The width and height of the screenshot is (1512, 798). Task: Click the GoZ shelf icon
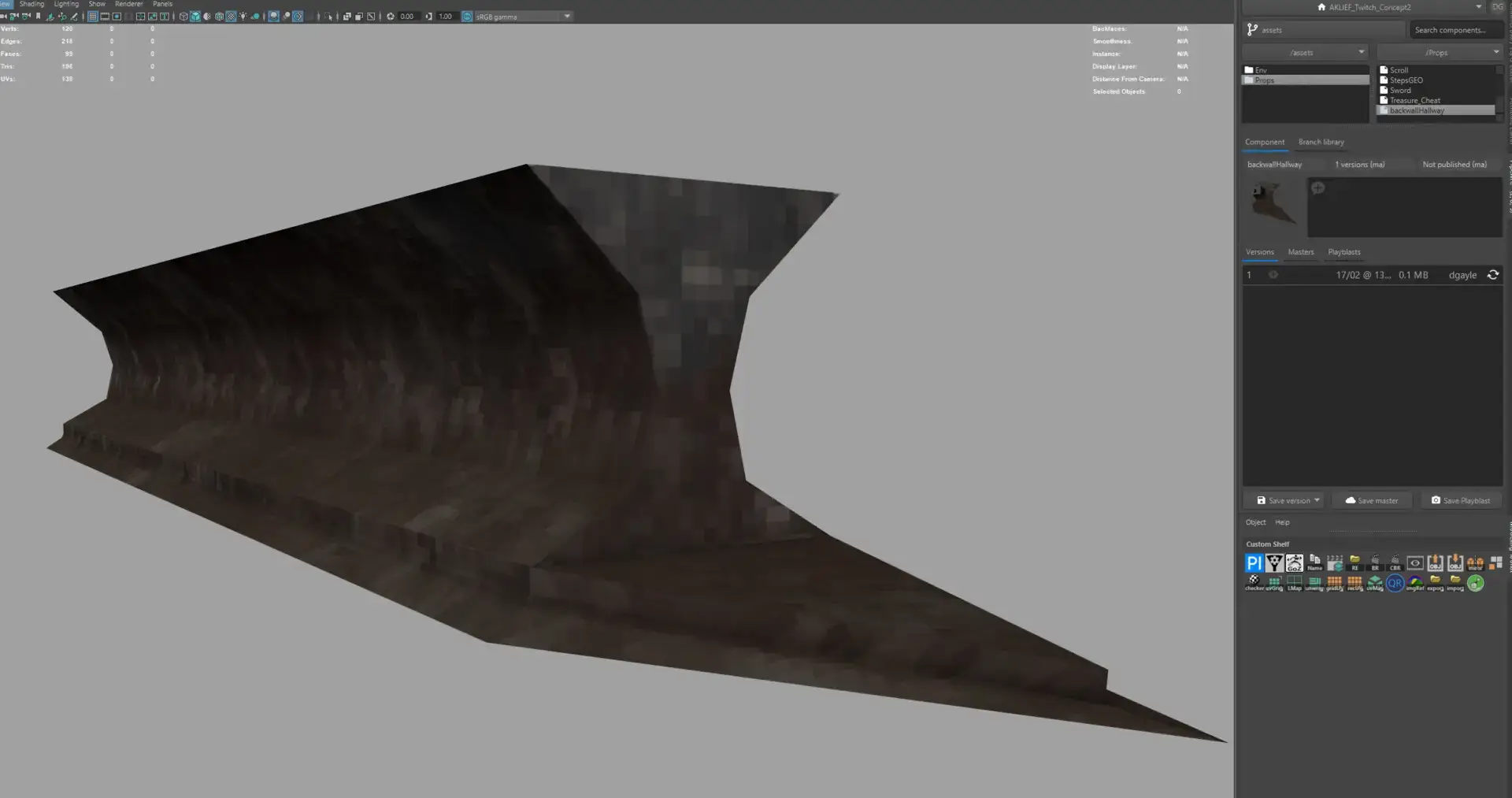1294,563
